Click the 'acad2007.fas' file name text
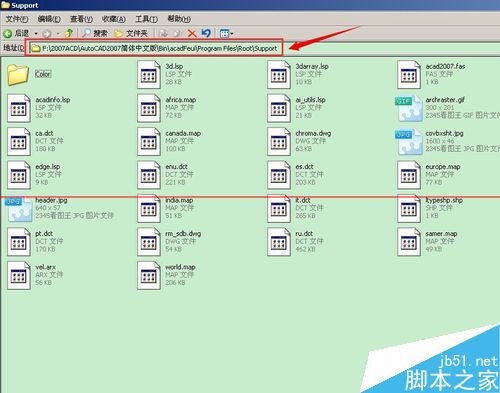Image resolution: width=500 pixels, height=393 pixels. [x=445, y=66]
